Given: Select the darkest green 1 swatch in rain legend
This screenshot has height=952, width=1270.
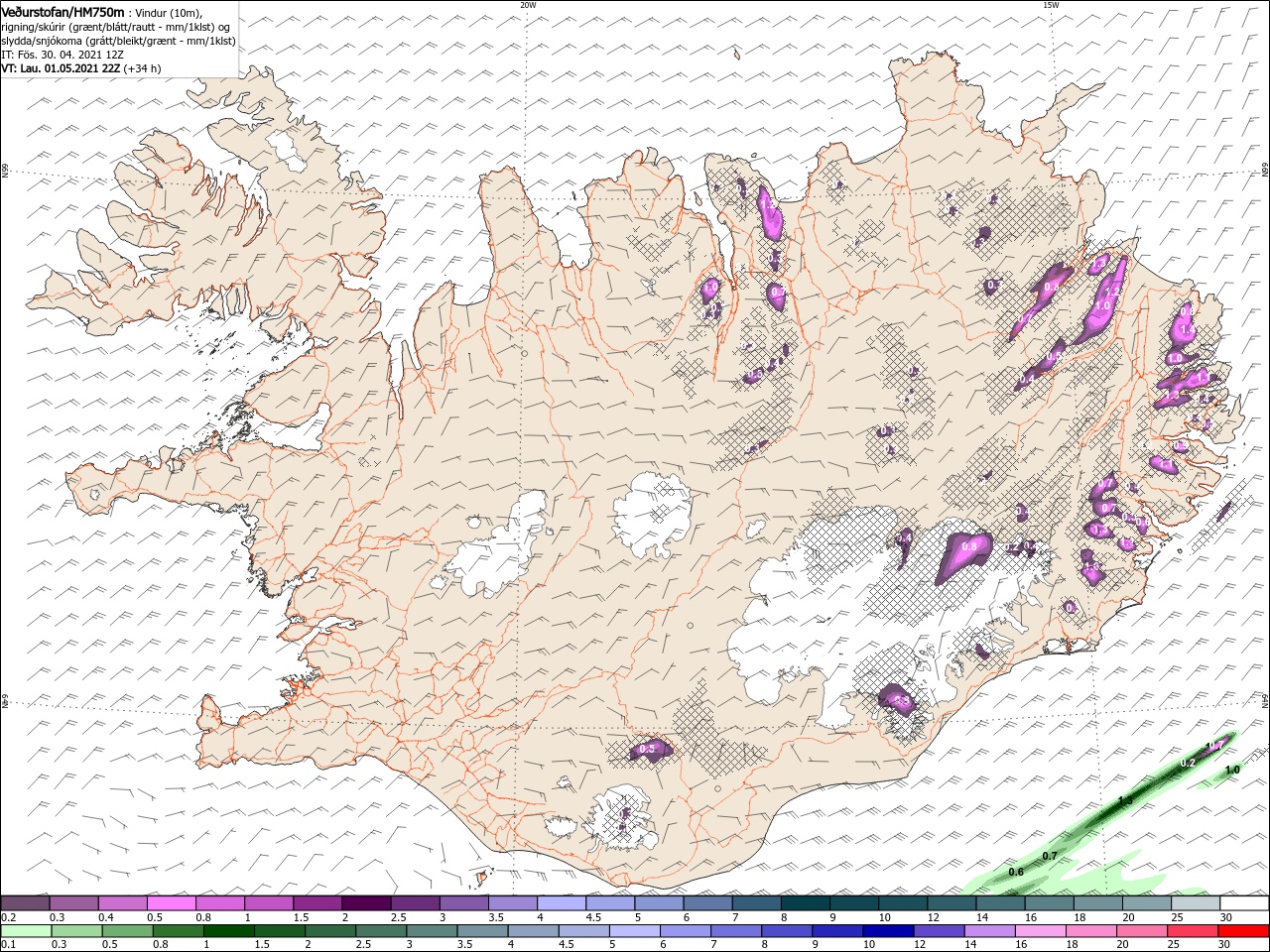Looking at the screenshot, I should [228, 931].
